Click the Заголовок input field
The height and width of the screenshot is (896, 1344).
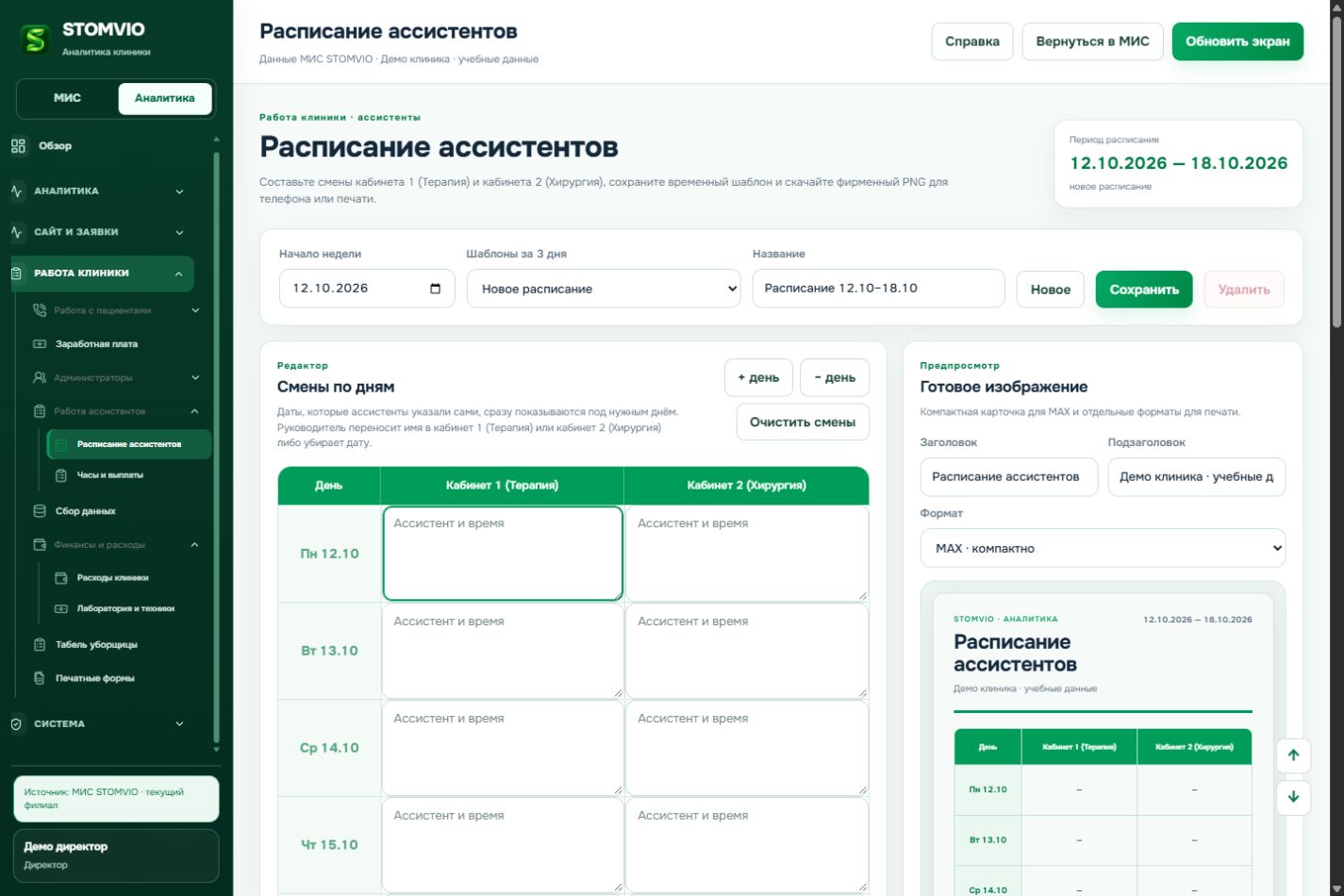(x=1009, y=476)
